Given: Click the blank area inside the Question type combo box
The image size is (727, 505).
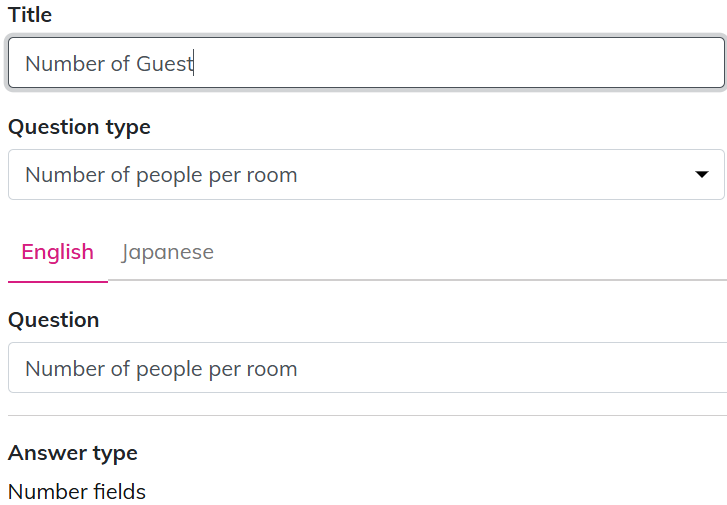Looking at the screenshot, I should coord(500,175).
